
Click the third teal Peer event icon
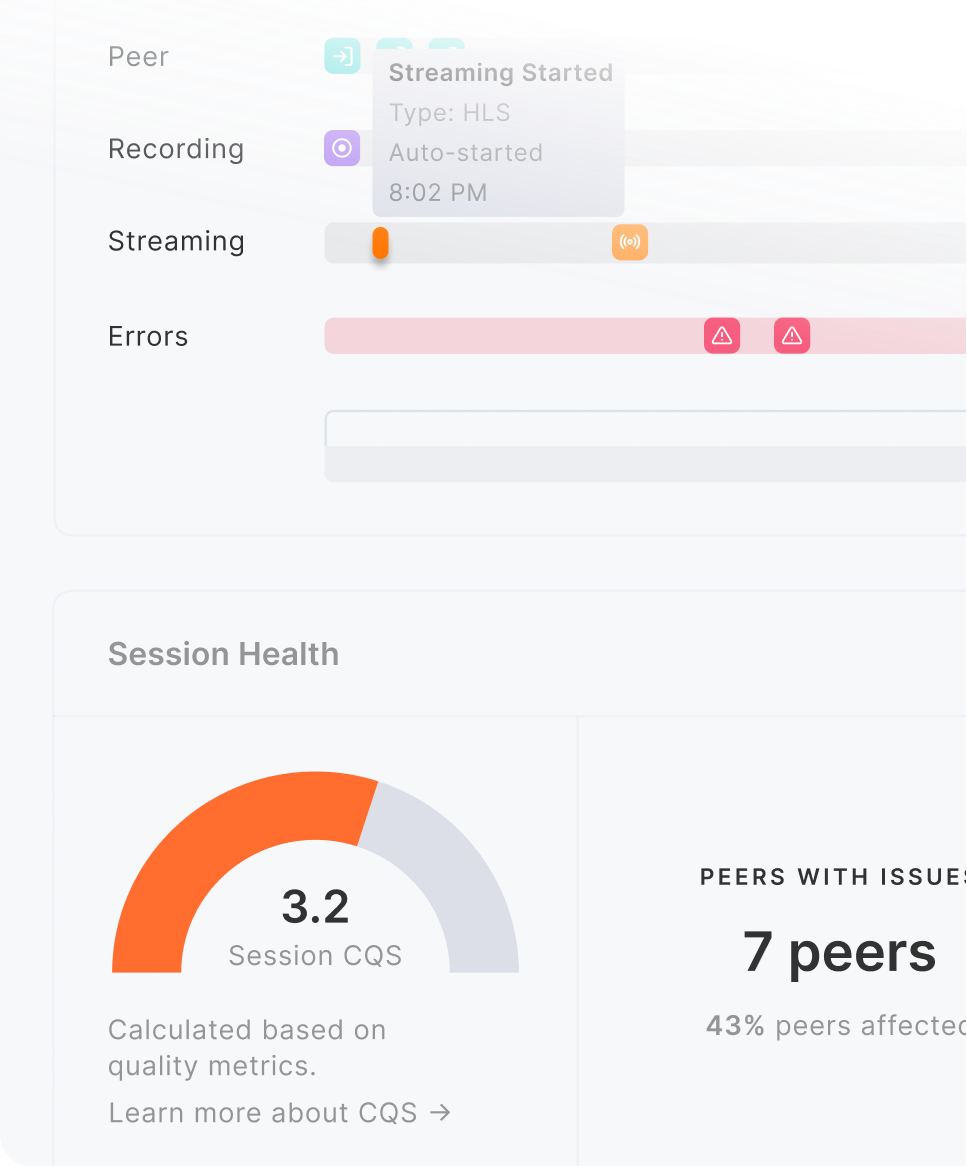point(447,44)
